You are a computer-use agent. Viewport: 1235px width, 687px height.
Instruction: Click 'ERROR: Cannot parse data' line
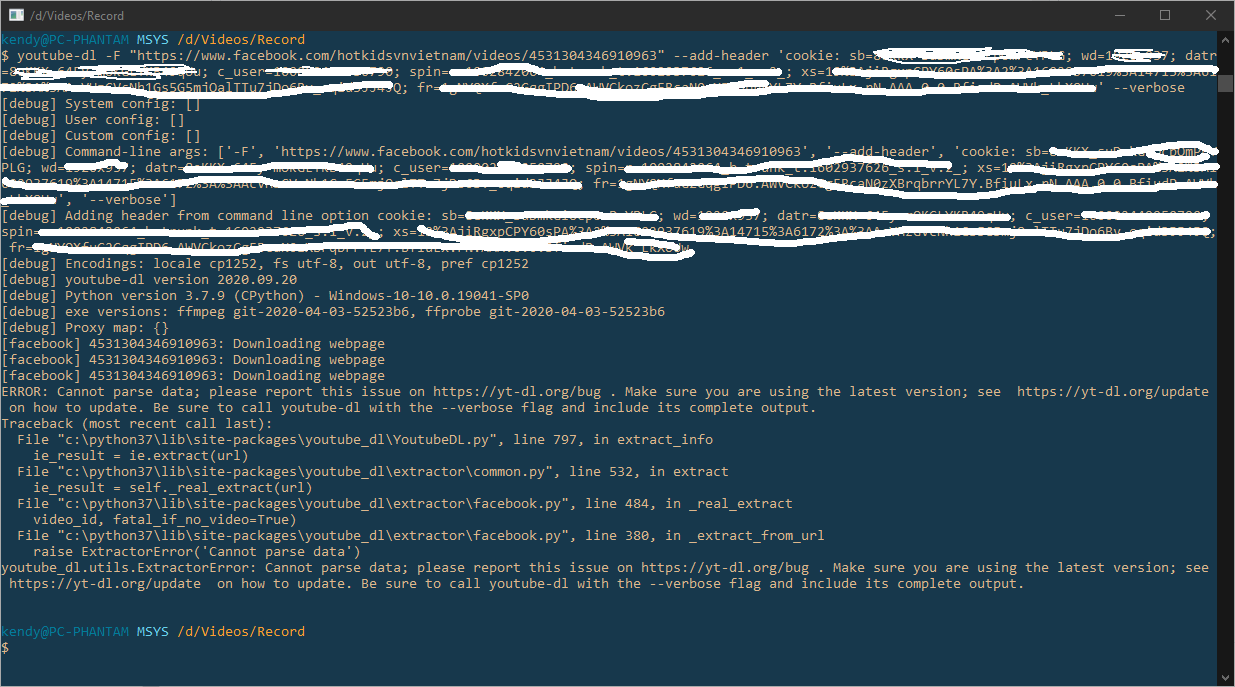click(x=605, y=400)
